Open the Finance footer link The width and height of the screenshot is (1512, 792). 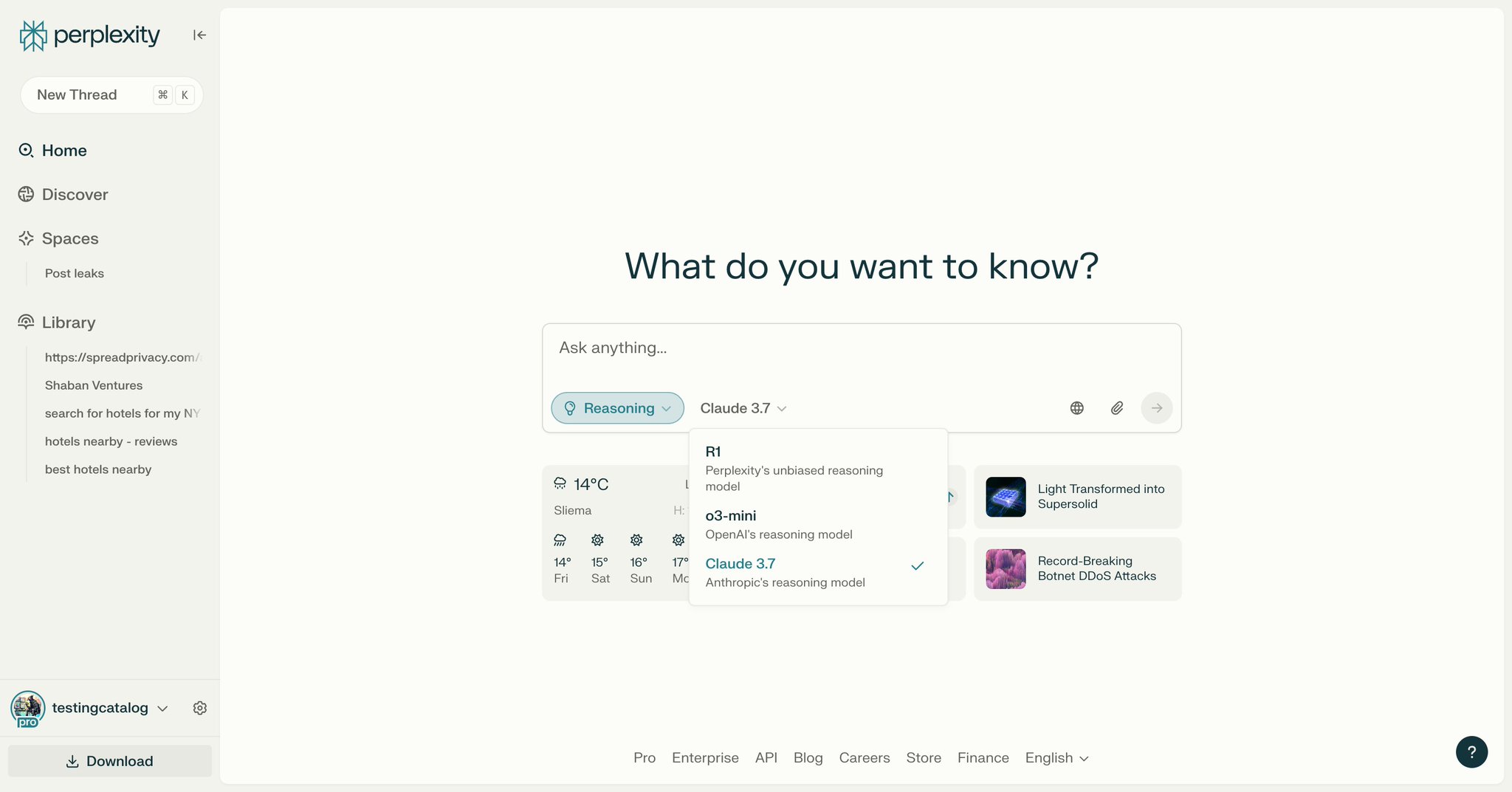(x=983, y=758)
